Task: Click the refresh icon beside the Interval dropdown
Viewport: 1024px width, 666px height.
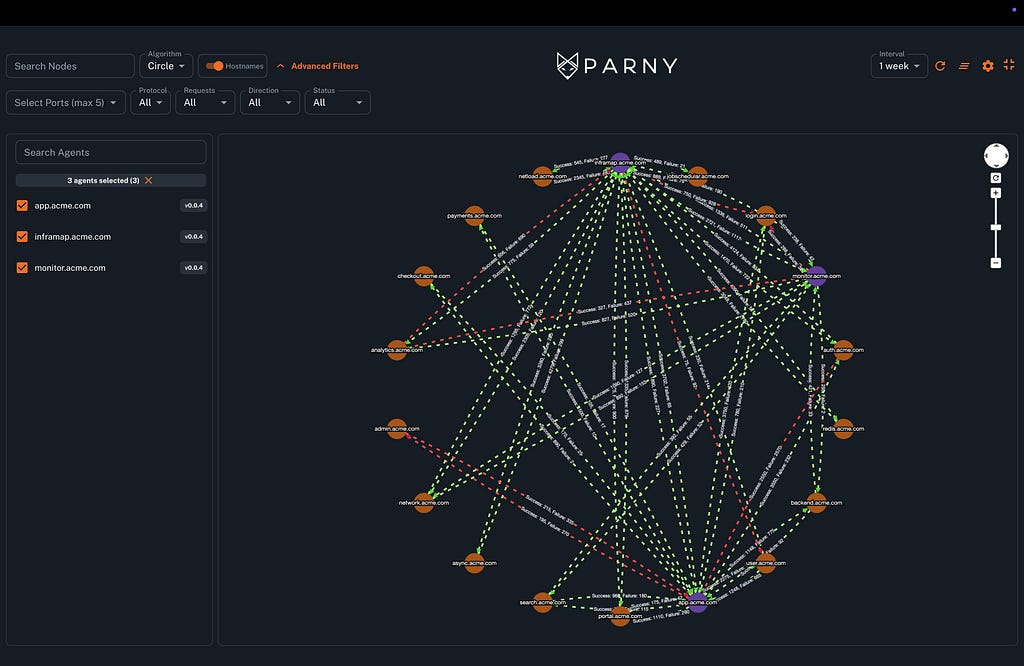Action: (x=940, y=65)
